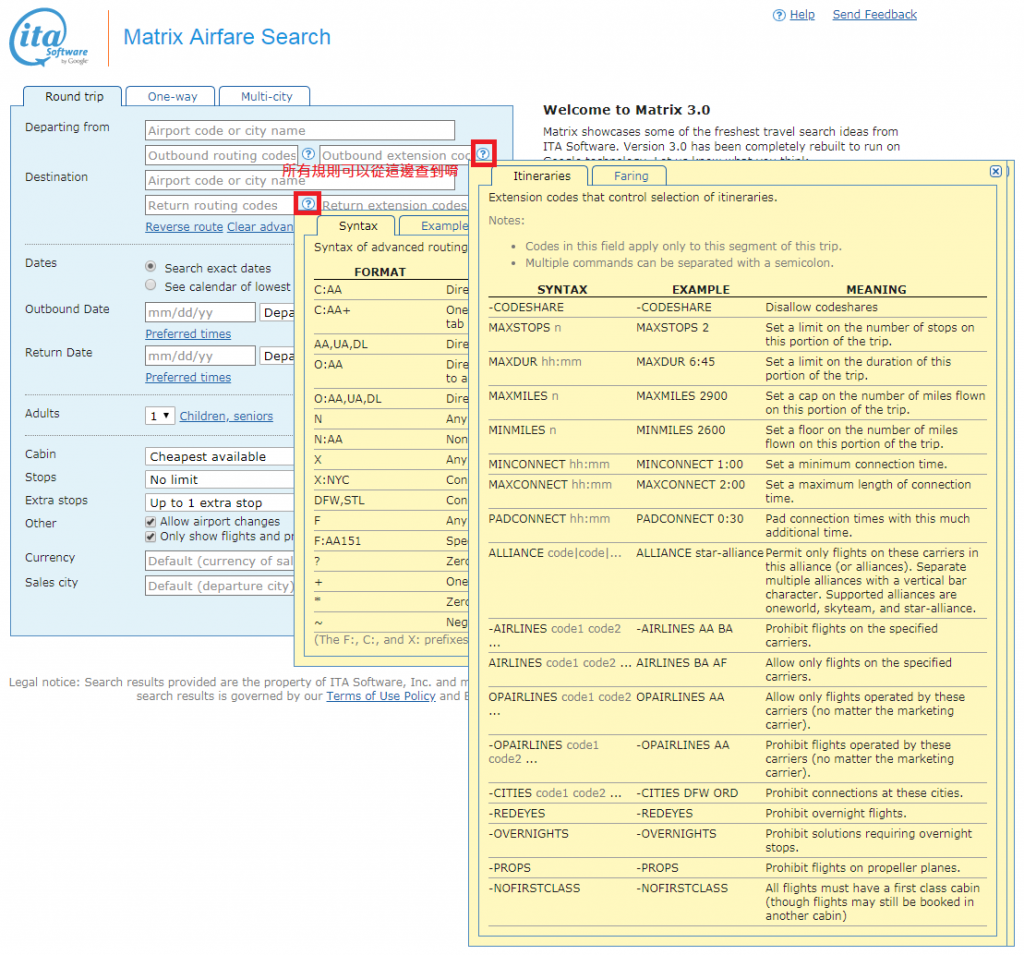The height and width of the screenshot is (955, 1024).
Task: Click the ALLIANCE star-alliance example cell
Action: click(699, 553)
